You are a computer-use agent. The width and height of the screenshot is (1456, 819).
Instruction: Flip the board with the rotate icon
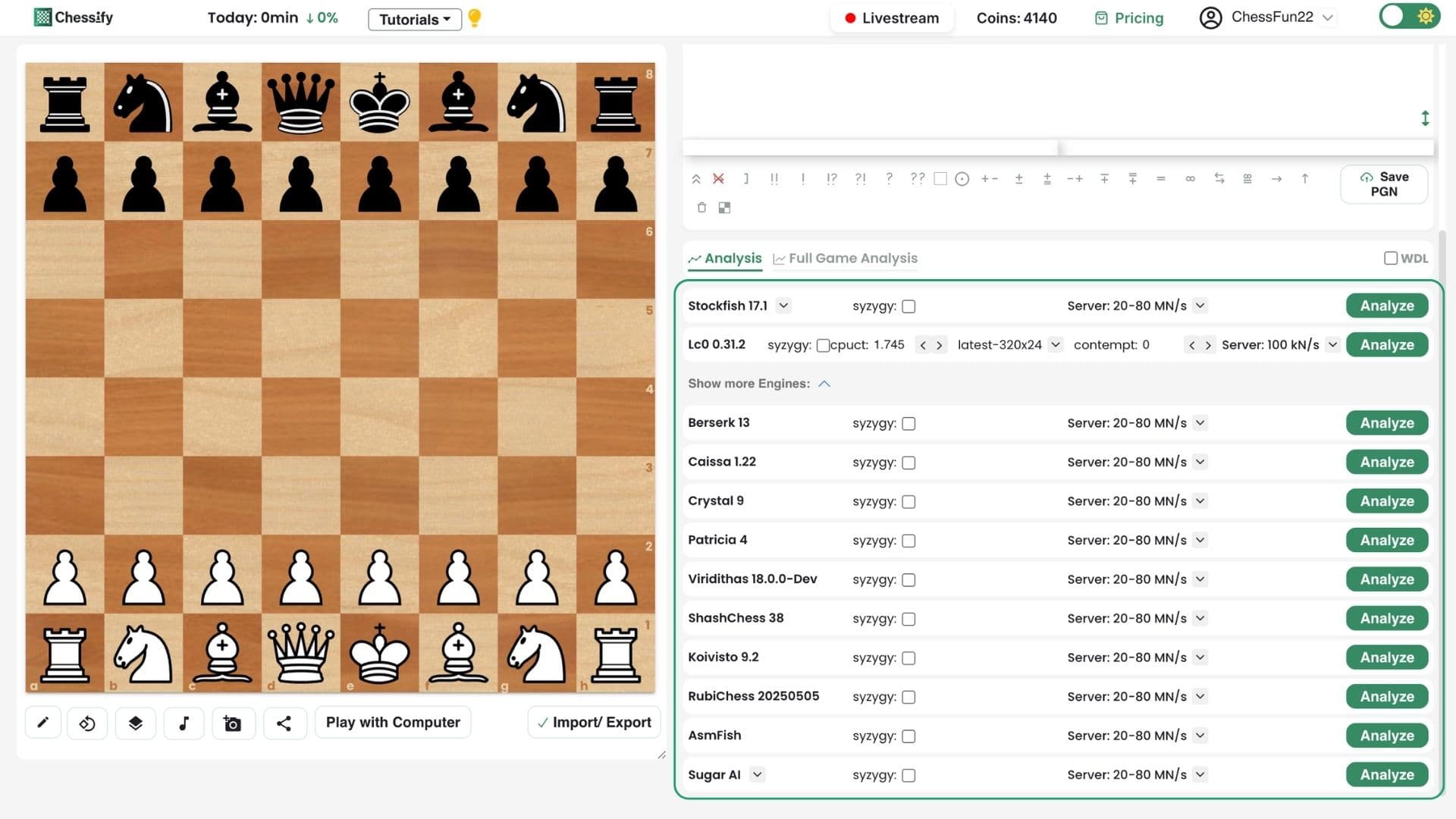[x=87, y=723]
